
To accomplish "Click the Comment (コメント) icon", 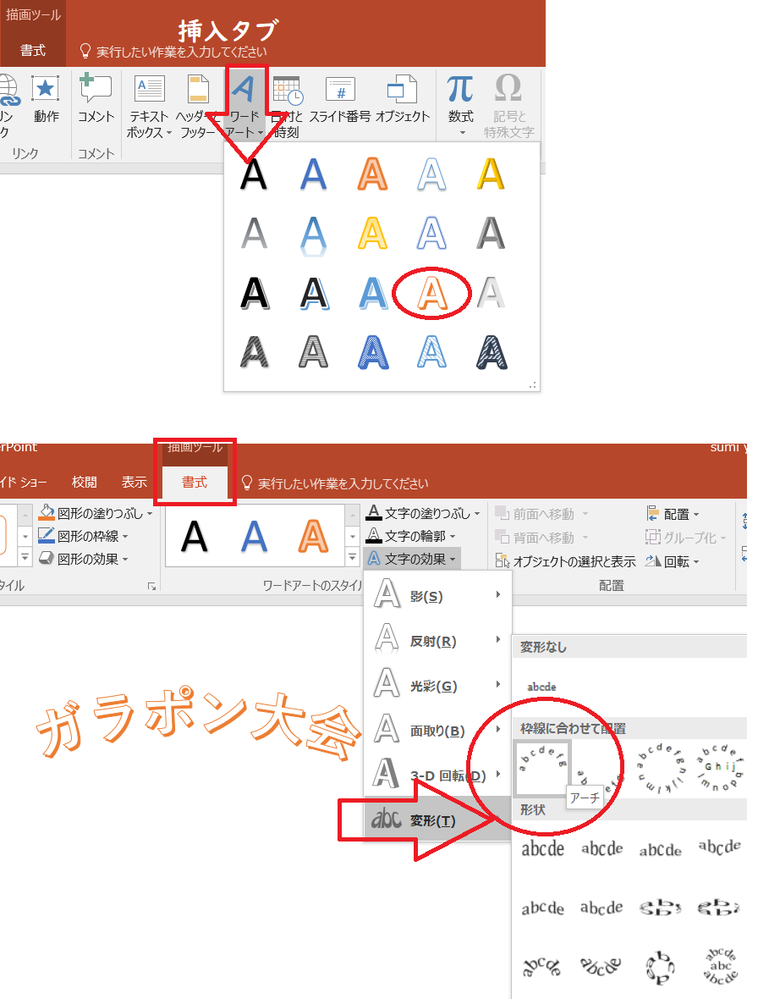I will [96, 100].
